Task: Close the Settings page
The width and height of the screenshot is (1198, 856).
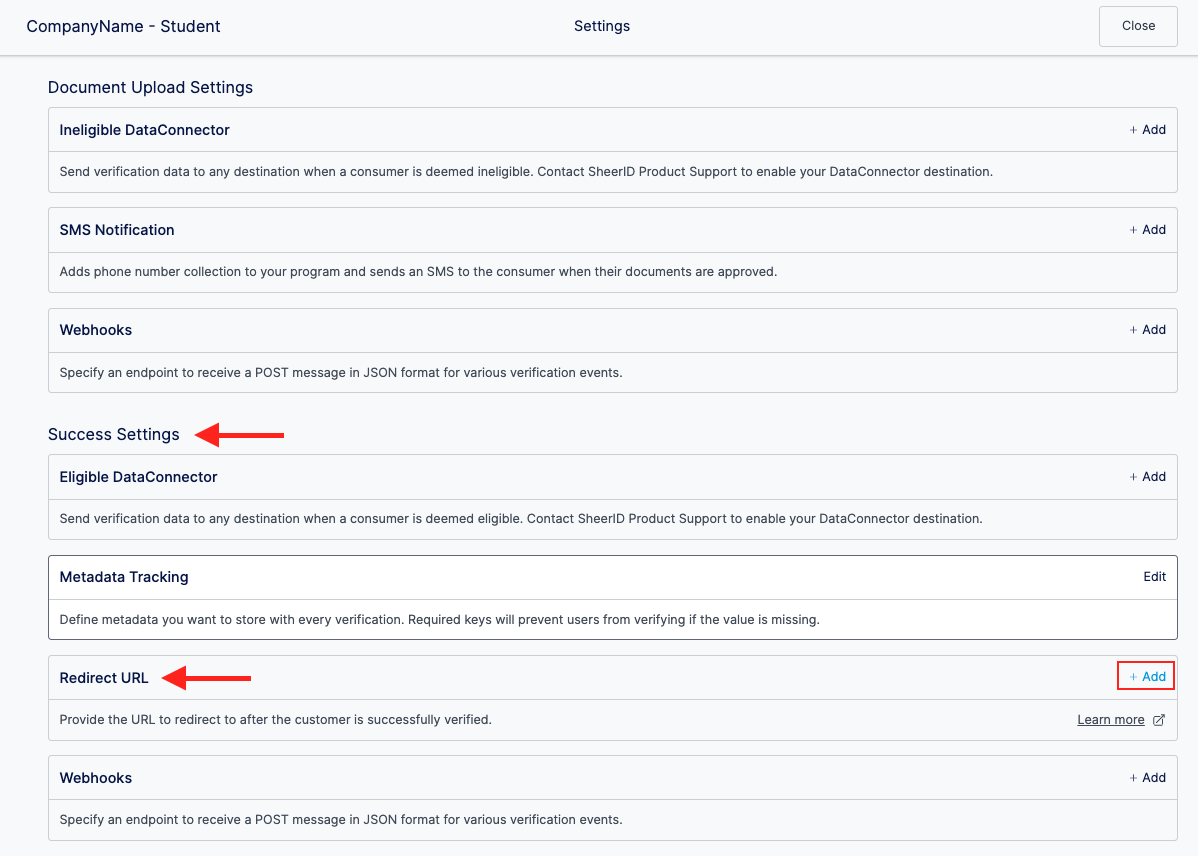Action: tap(1138, 26)
